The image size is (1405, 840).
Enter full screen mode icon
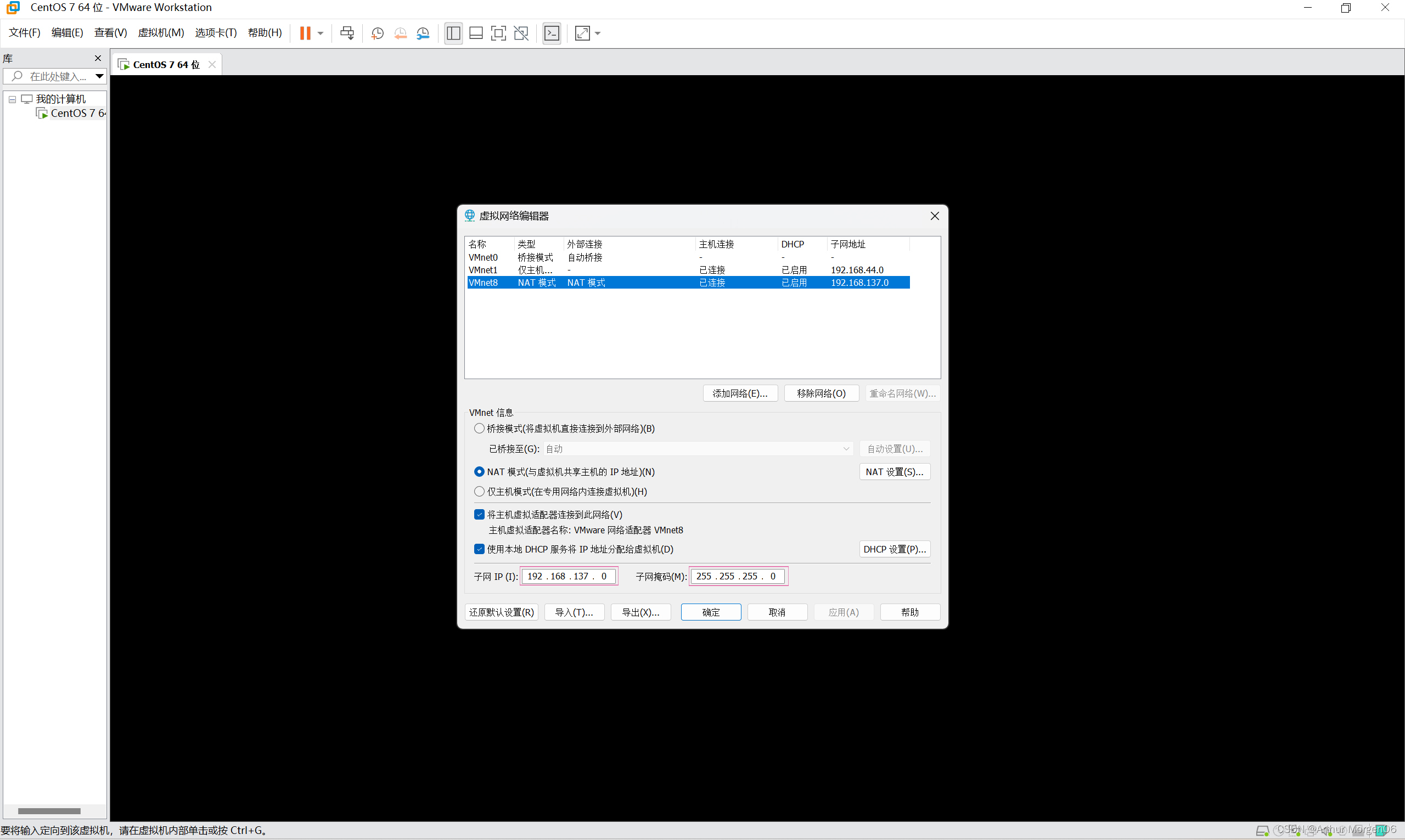[x=498, y=33]
